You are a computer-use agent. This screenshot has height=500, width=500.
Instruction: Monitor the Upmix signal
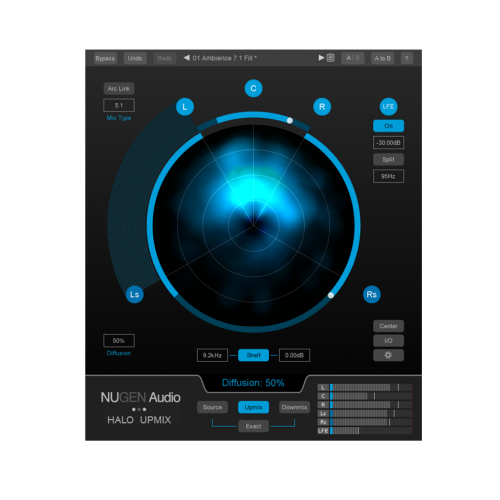pyautogui.click(x=253, y=407)
